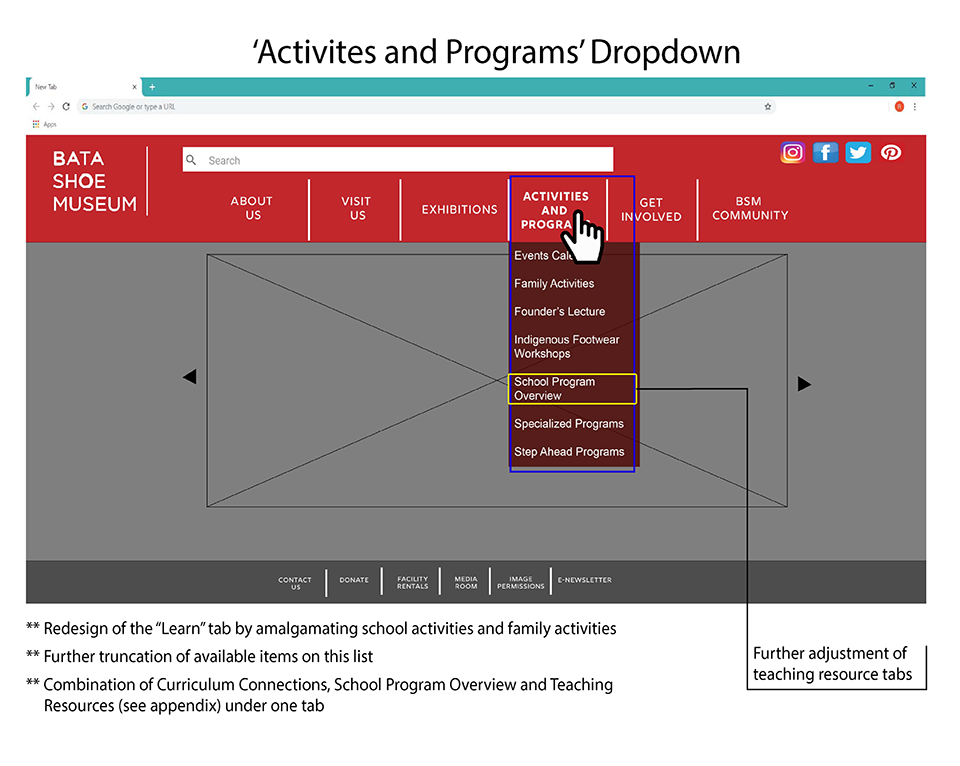Image resolution: width=960 pixels, height=766 pixels.
Task: Open the Exhibitions menu
Action: pos(459,209)
